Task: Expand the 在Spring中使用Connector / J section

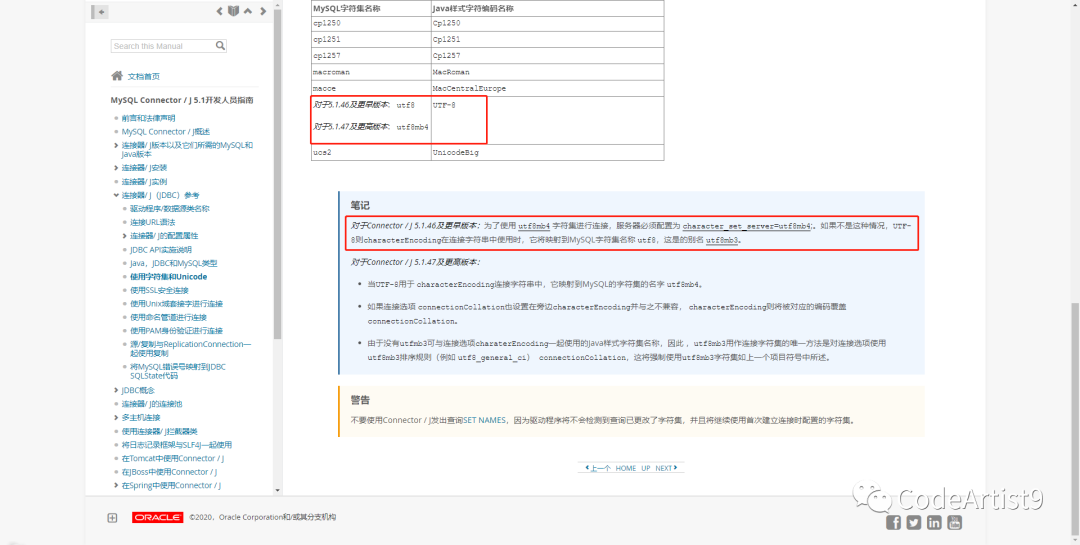Action: click(x=116, y=486)
